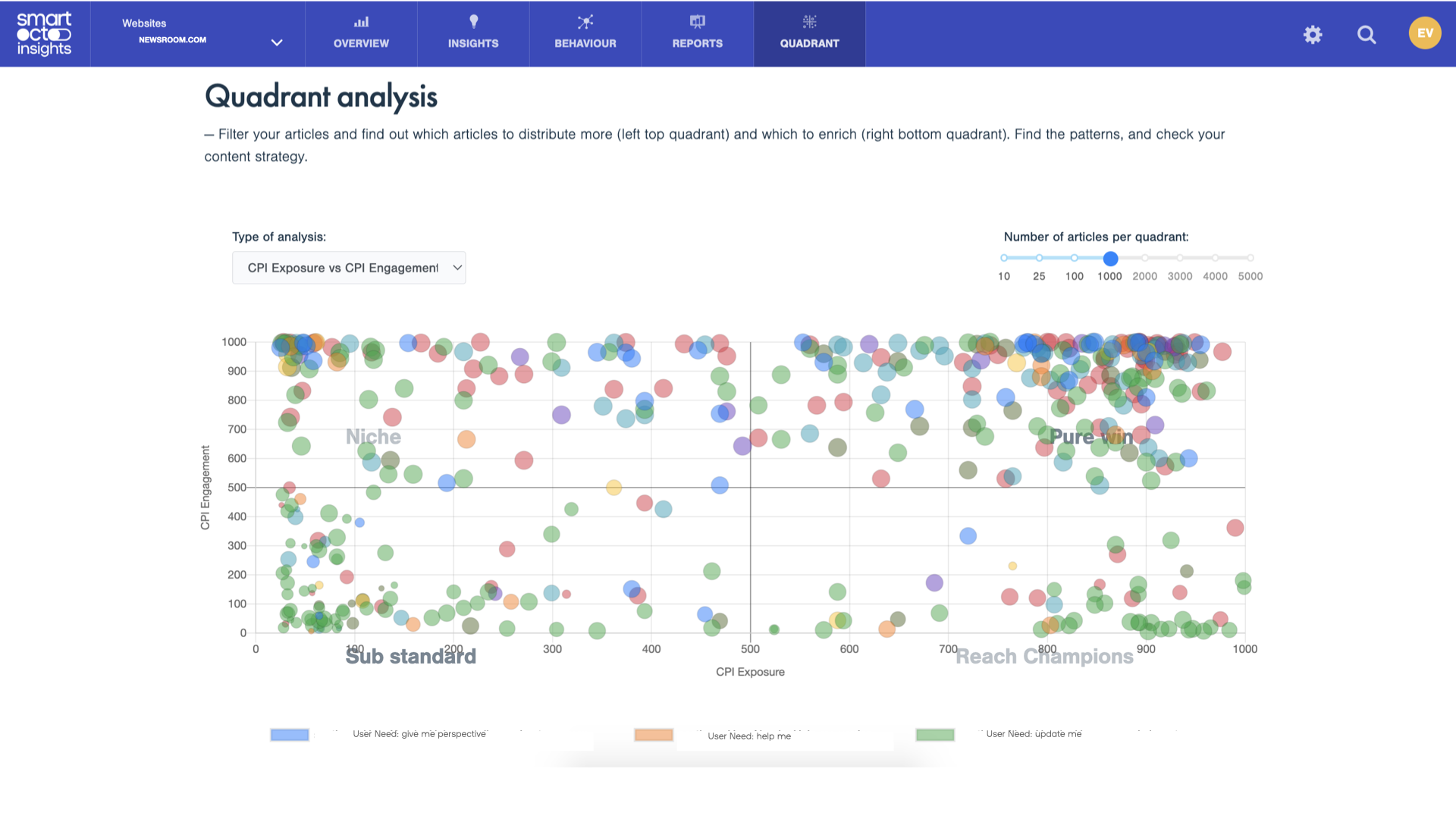Select the Insights lightbulb icon
Viewport: 1456px width, 819px height.
pyautogui.click(x=472, y=22)
